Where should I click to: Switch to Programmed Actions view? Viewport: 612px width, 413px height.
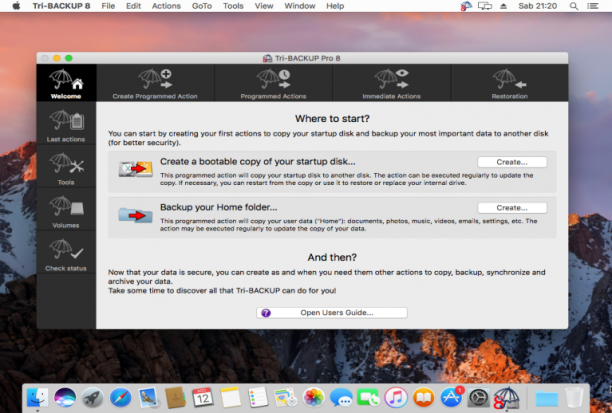[273, 83]
